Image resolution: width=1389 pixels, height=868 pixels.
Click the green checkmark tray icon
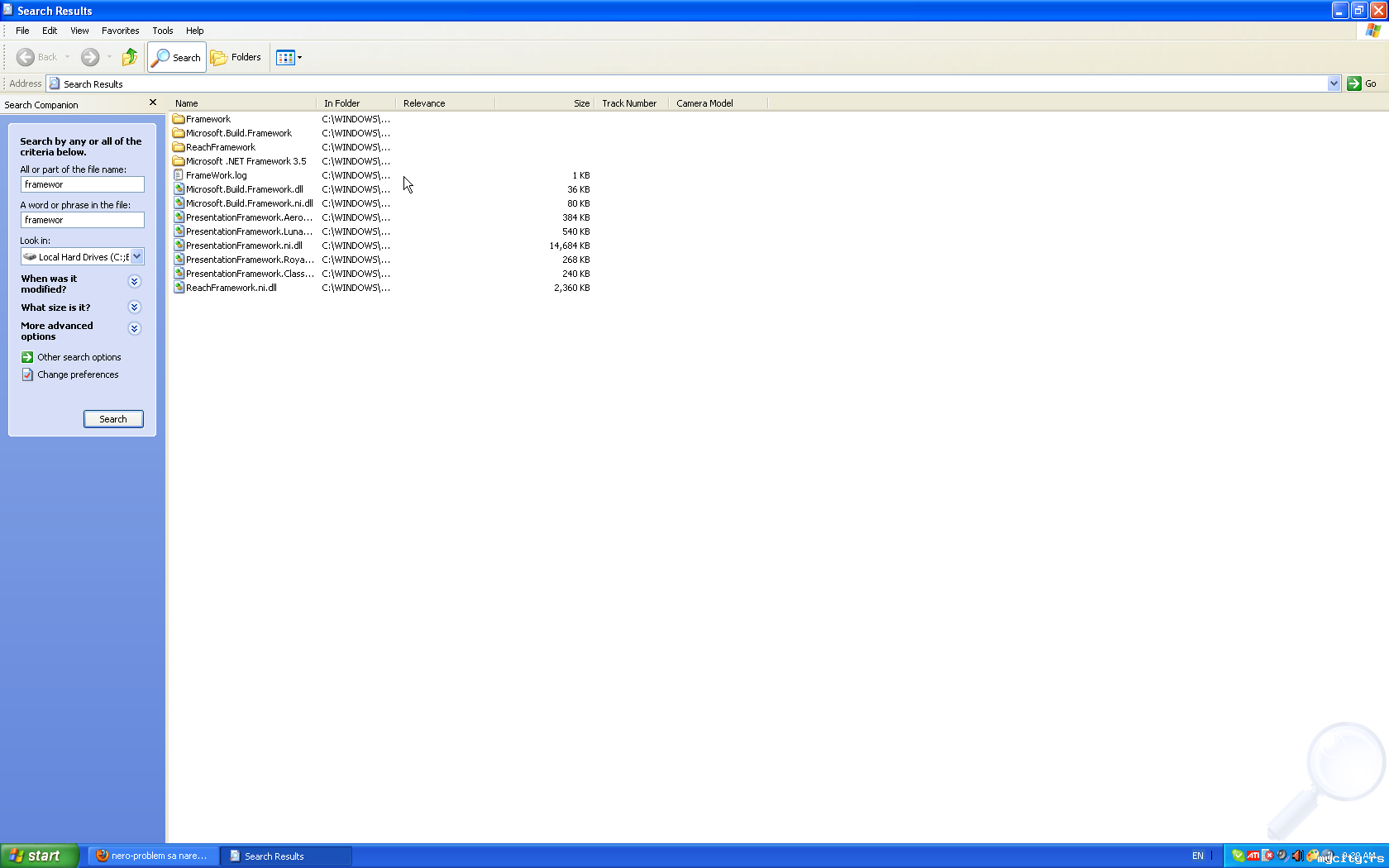pos(1238,856)
